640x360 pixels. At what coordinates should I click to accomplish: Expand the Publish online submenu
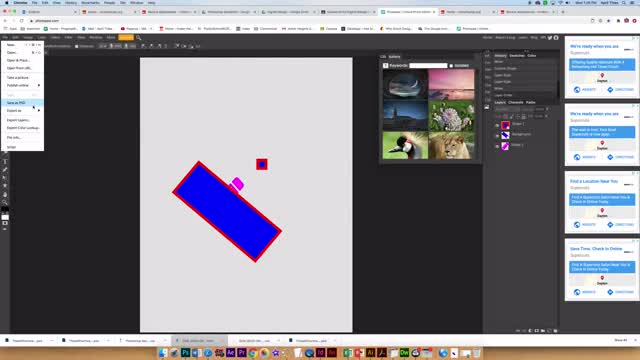click(x=22, y=85)
